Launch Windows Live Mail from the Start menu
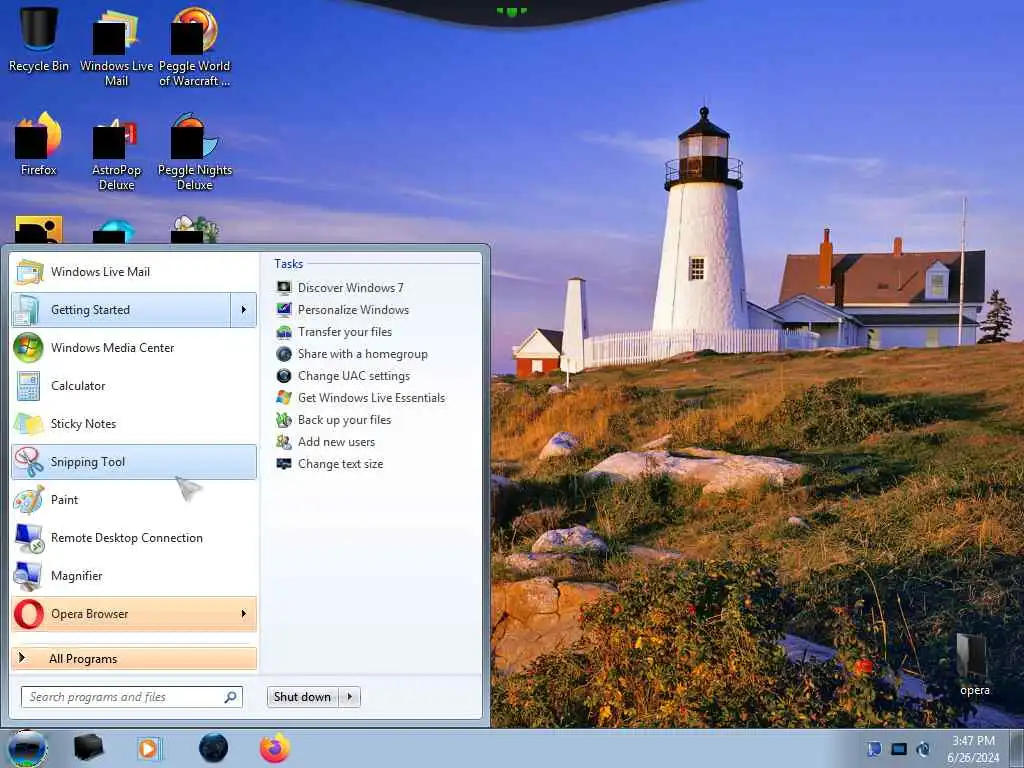The height and width of the screenshot is (768, 1024). pos(134,272)
